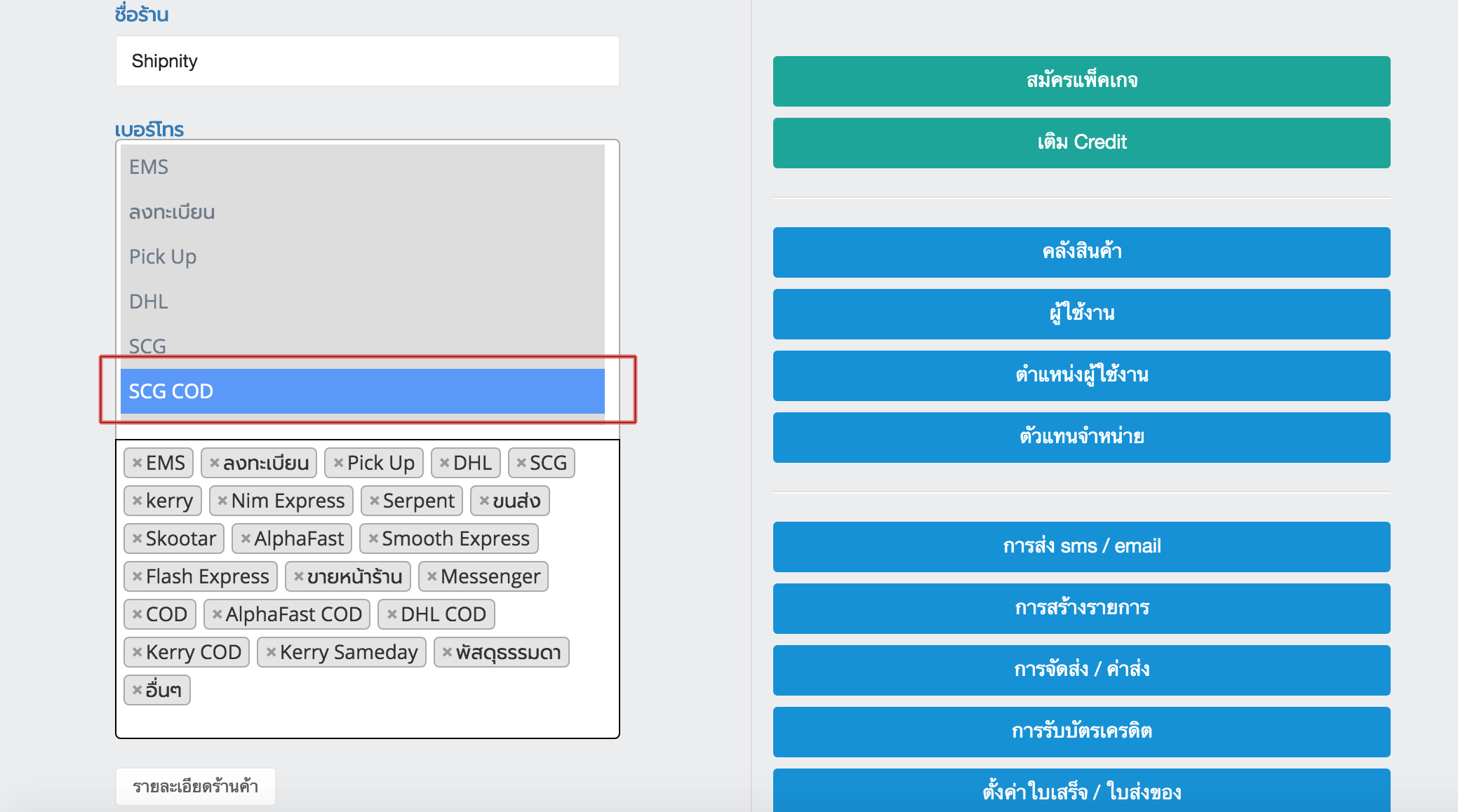Select the DHL option in dropdown list
This screenshot has width=1458, height=812.
point(362,302)
